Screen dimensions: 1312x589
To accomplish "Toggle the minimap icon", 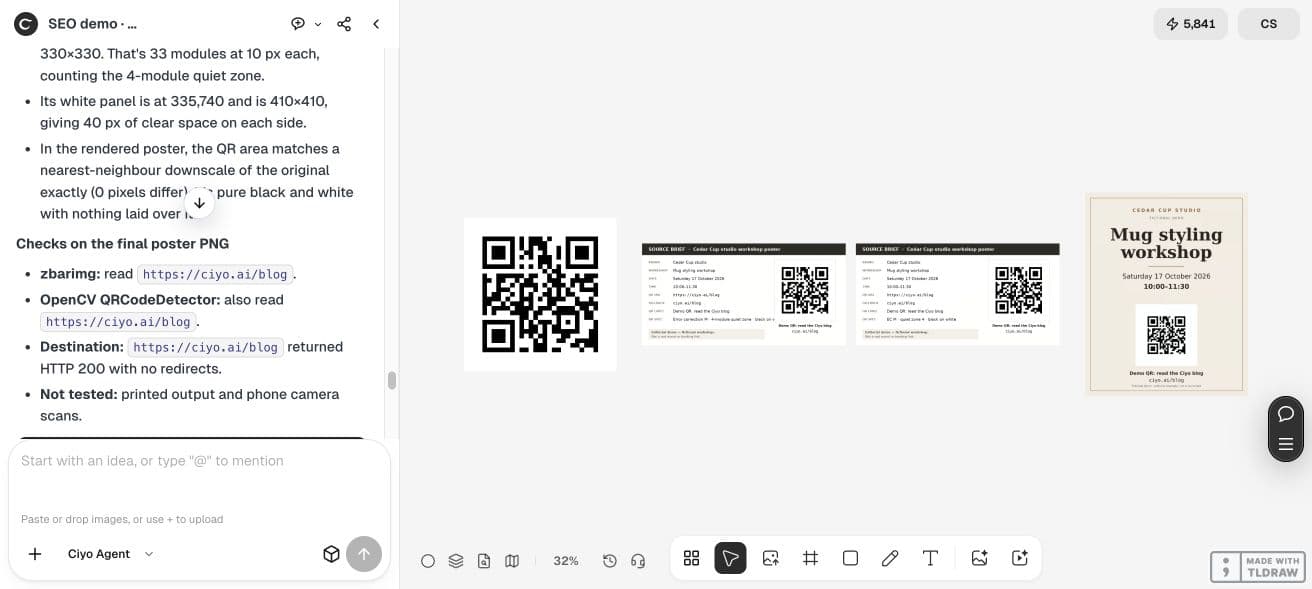I will 512,561.
